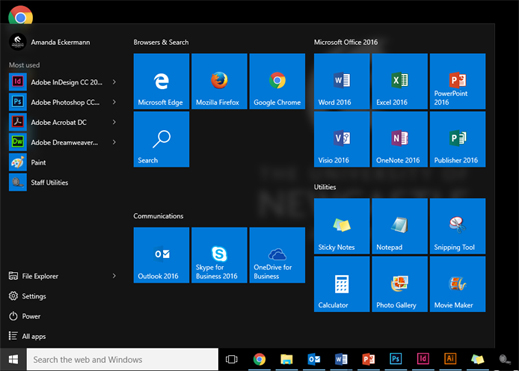Switch to Photoshop on the taskbar
This screenshot has height=371, width=519.
click(396, 359)
